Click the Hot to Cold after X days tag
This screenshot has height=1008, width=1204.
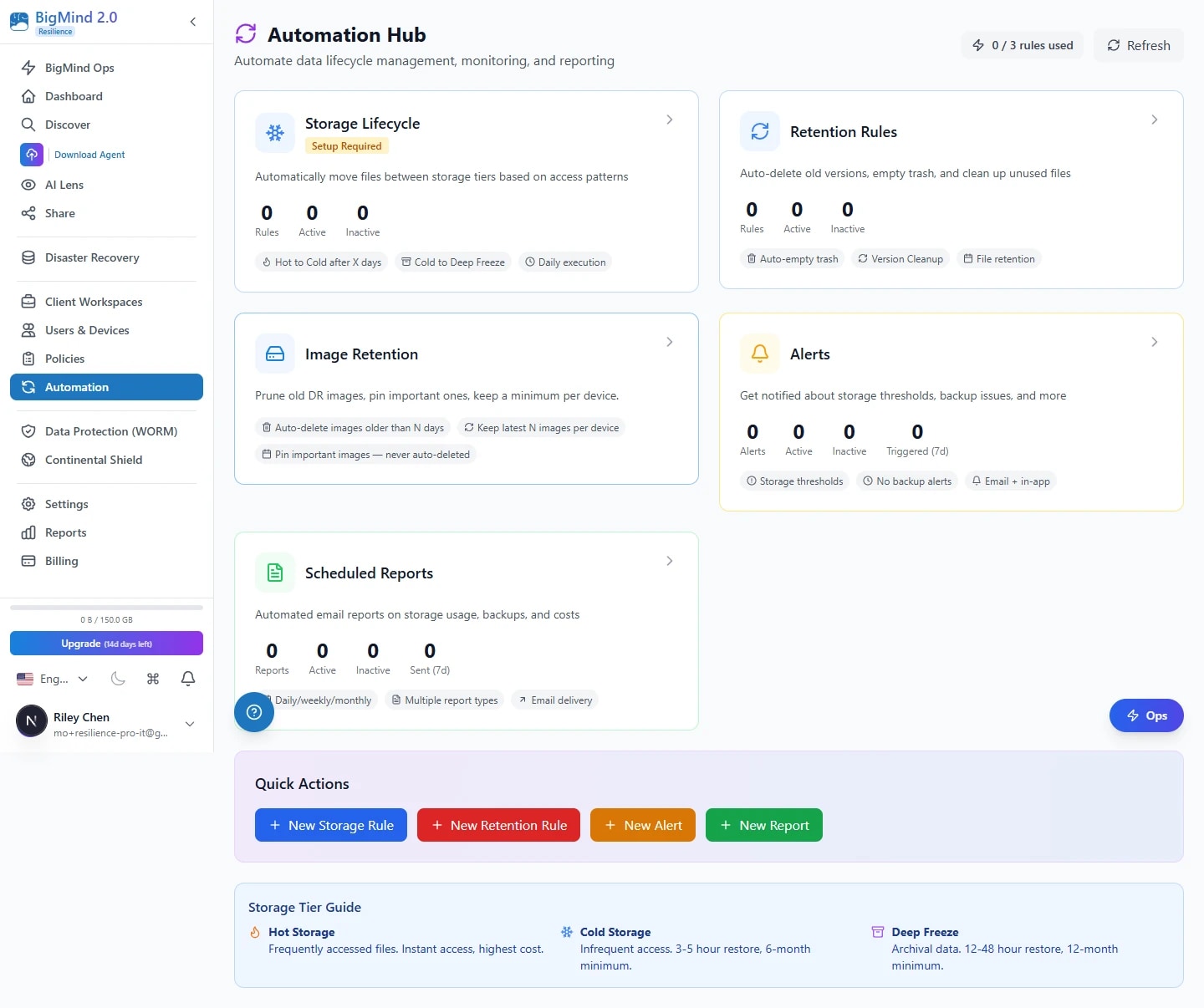321,262
